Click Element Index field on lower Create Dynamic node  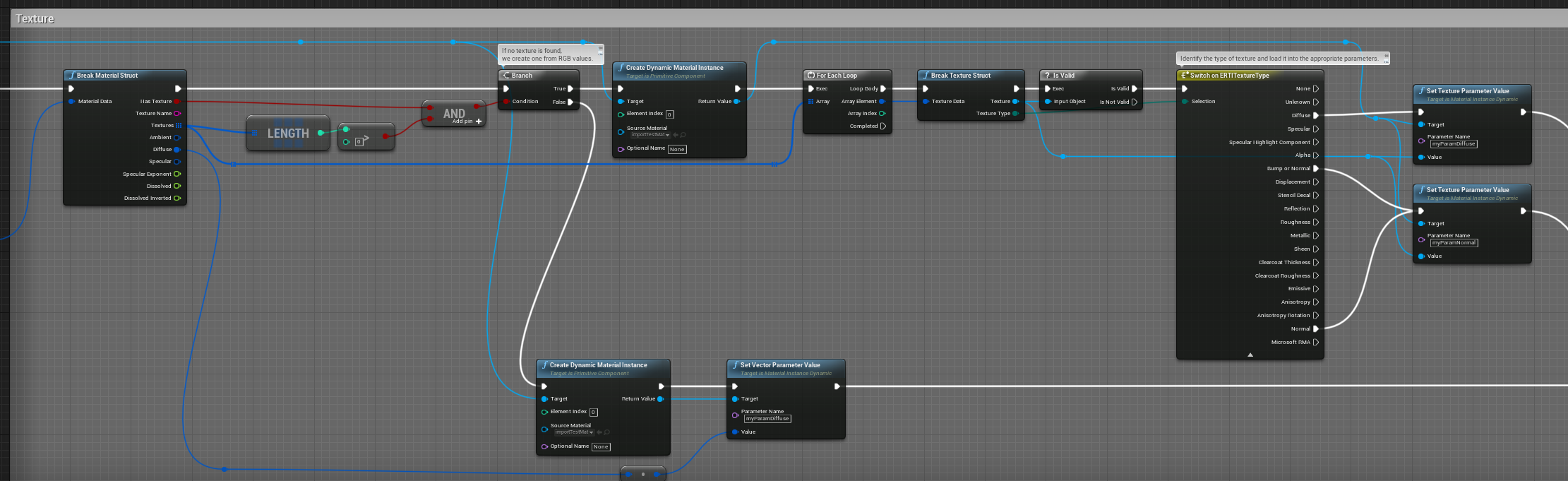tap(593, 412)
